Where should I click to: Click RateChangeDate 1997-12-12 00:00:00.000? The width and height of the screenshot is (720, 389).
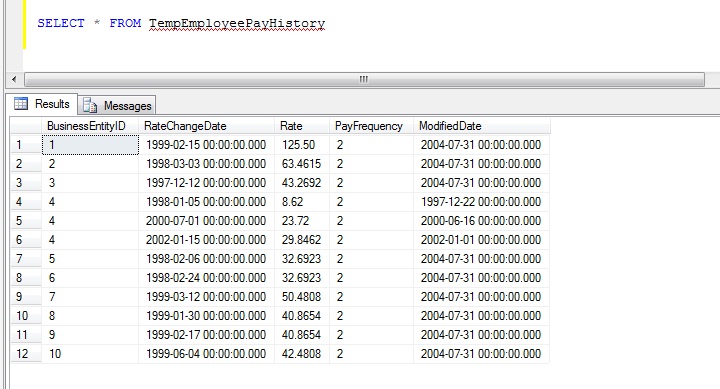[x=207, y=183]
